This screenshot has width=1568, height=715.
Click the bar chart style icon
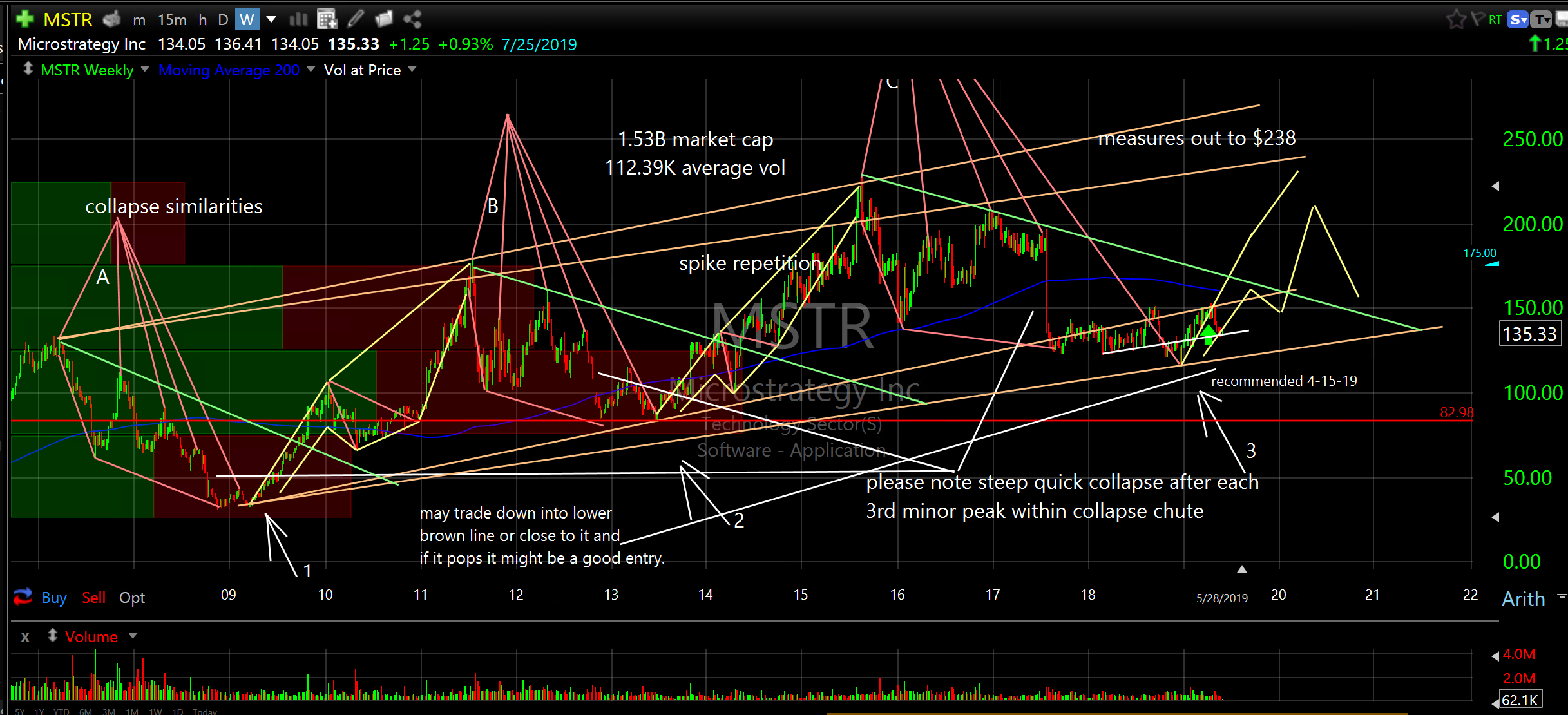click(x=298, y=19)
